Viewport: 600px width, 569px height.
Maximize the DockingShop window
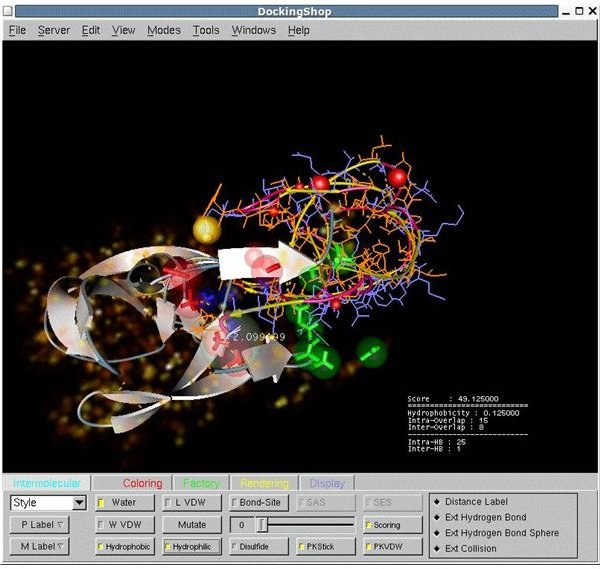[579, 11]
